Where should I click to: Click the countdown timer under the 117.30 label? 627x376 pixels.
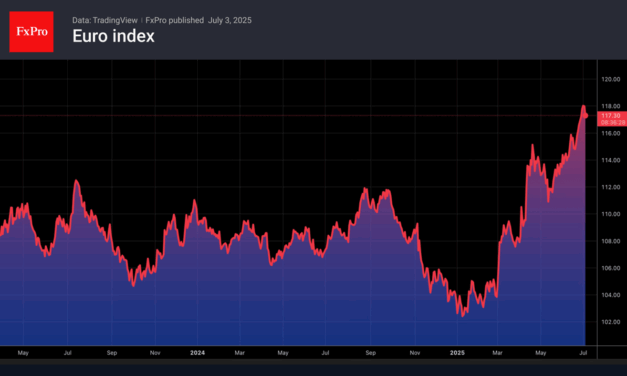click(x=613, y=122)
